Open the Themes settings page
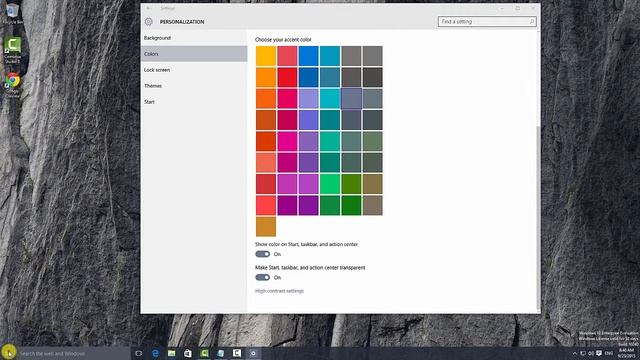The image size is (640, 360). pyautogui.click(x=194, y=86)
